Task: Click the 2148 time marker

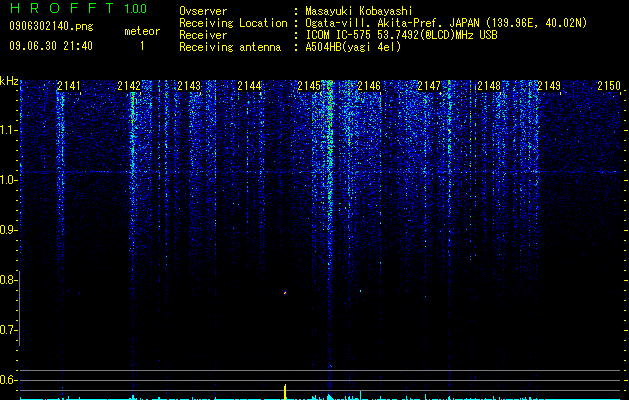Action: point(489,86)
